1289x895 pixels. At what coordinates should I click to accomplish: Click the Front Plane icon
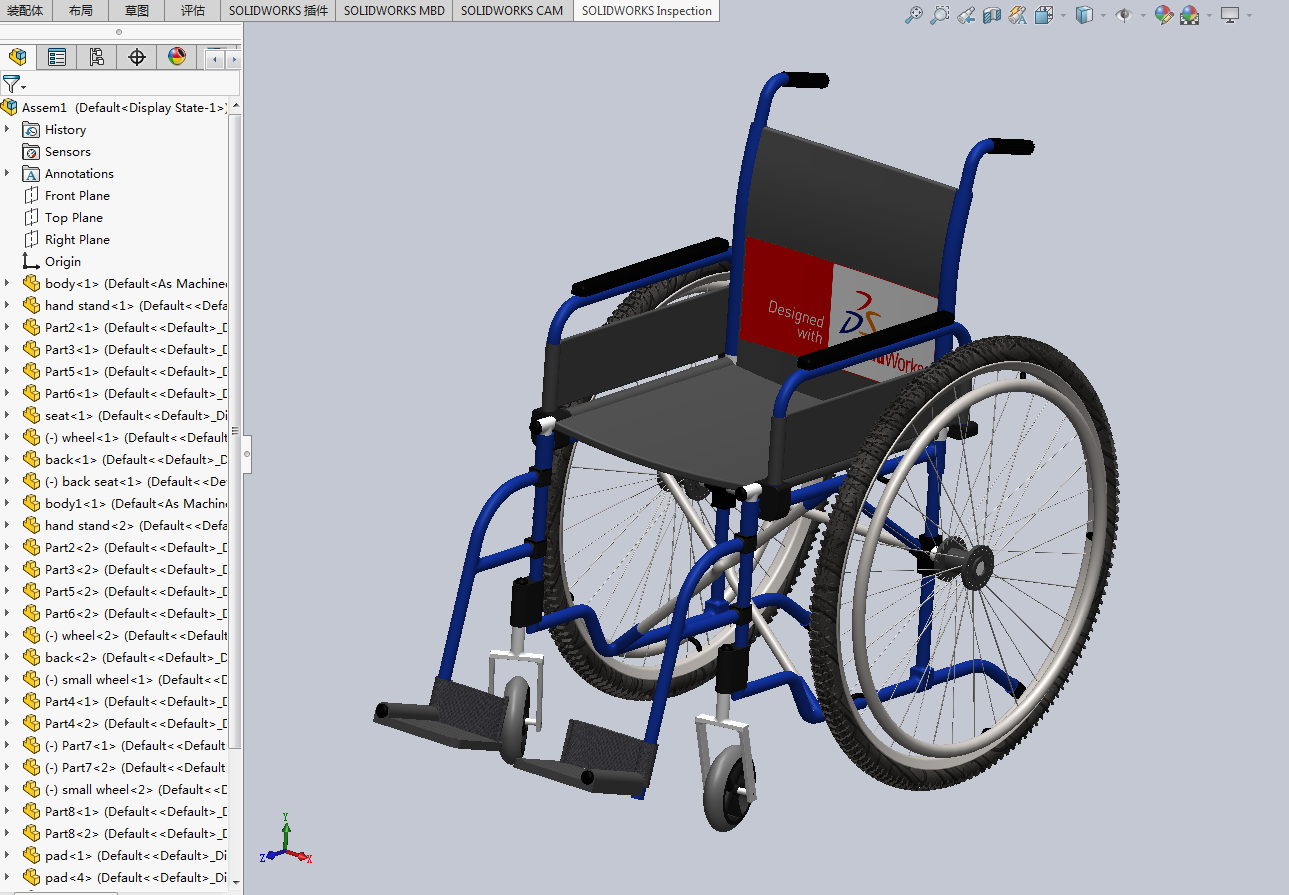[31, 195]
